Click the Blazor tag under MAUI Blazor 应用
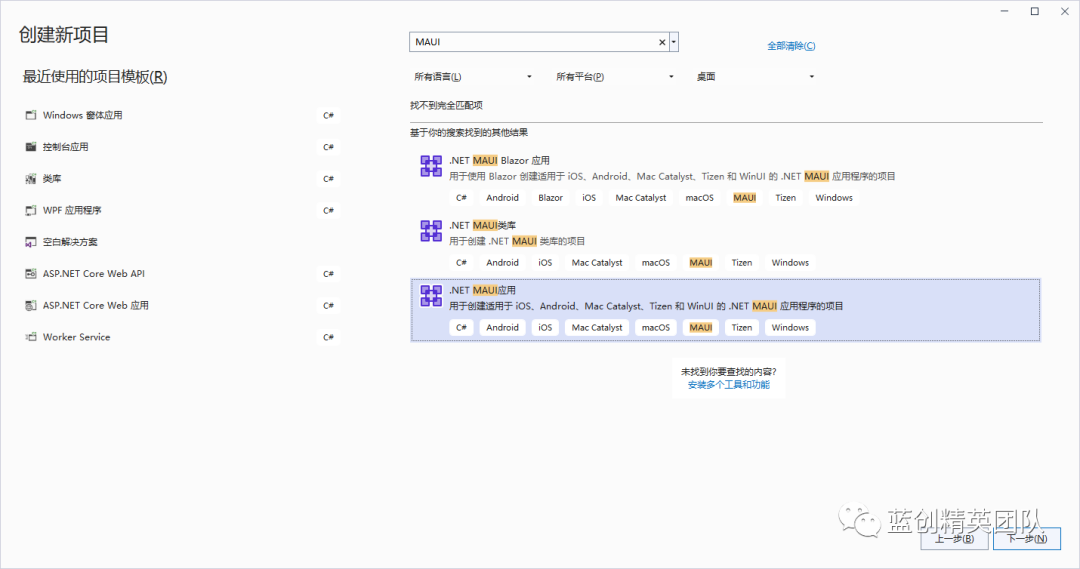The width and height of the screenshot is (1080, 569). 550,198
